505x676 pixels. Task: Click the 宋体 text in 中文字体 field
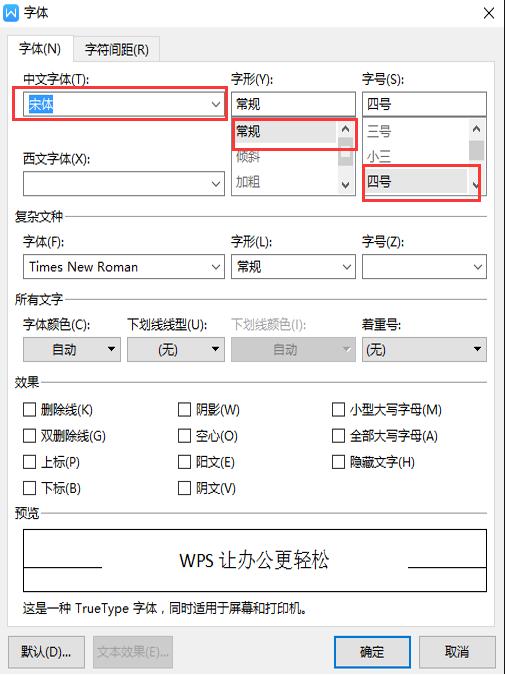pos(41,104)
